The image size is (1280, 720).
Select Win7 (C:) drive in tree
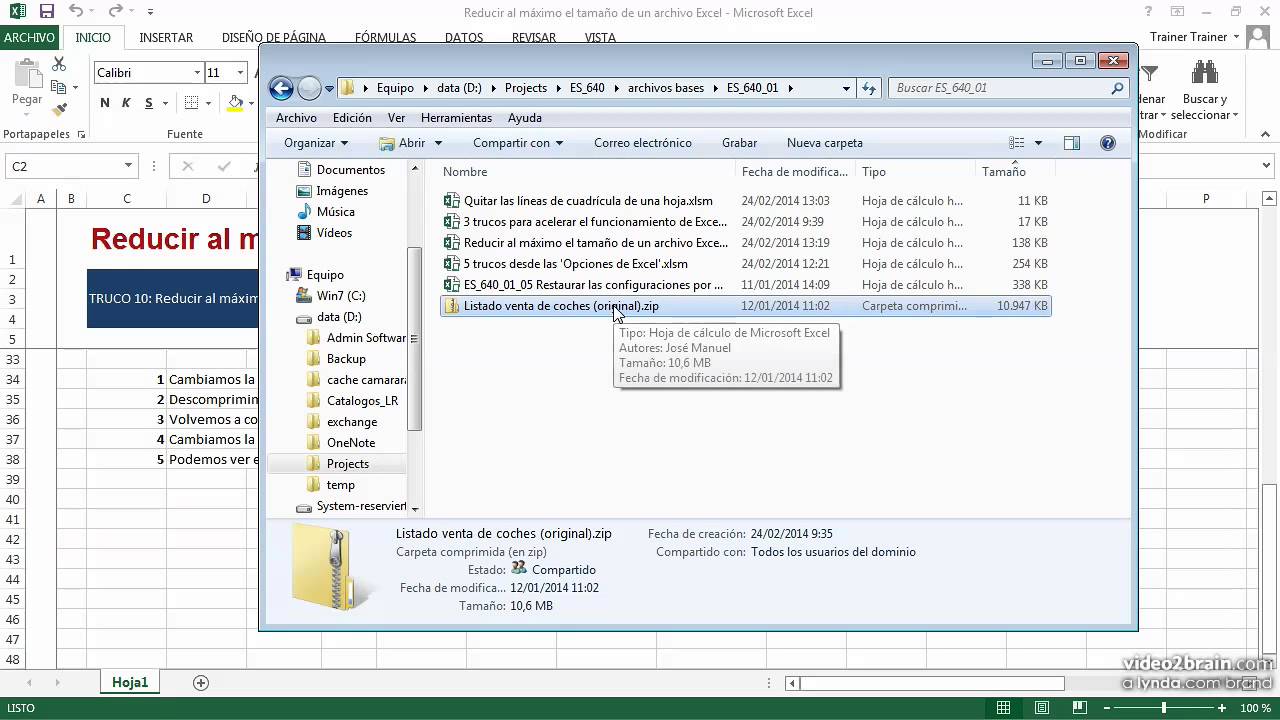tap(341, 296)
